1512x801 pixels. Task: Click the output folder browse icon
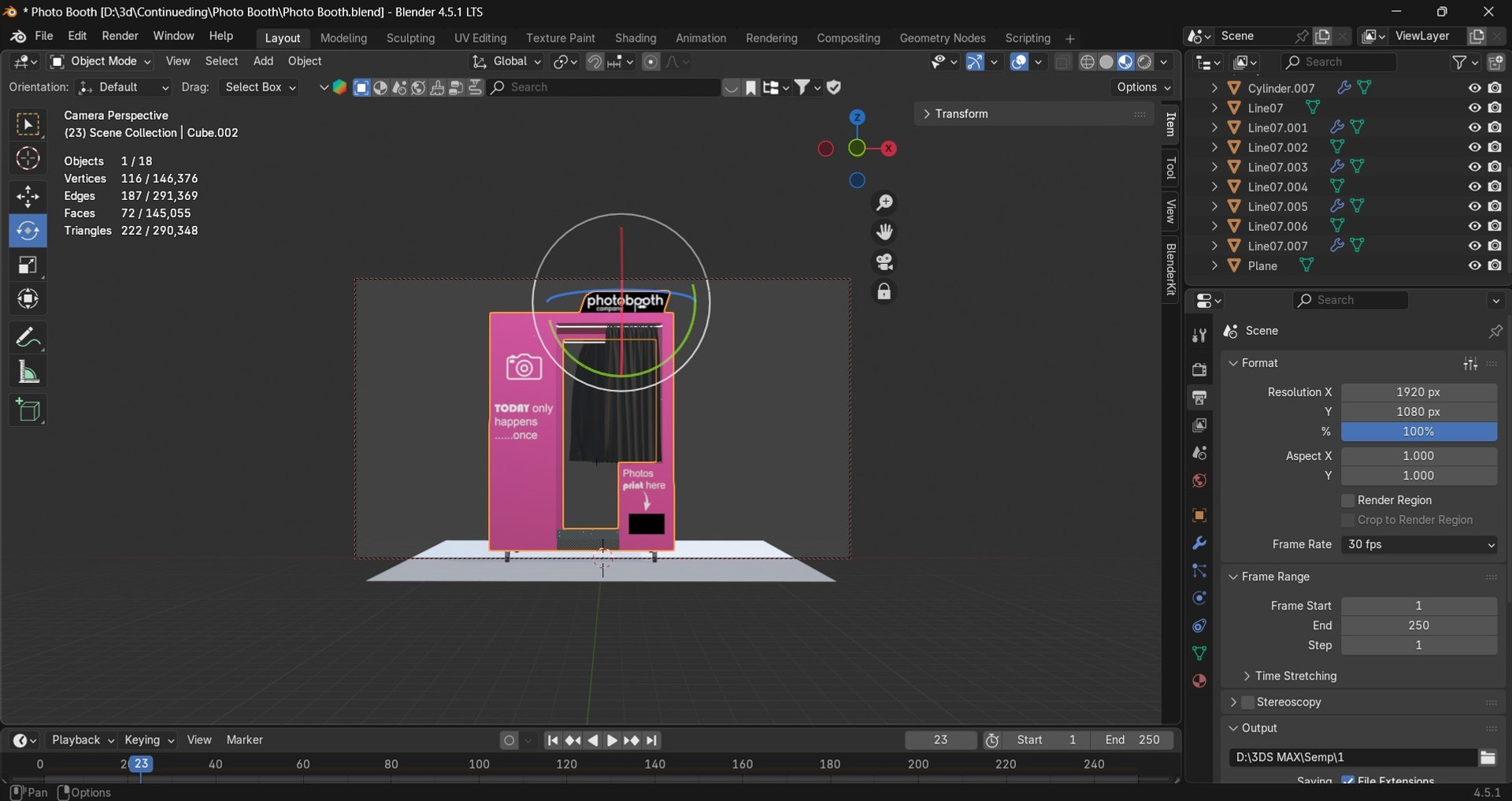[1488, 758]
